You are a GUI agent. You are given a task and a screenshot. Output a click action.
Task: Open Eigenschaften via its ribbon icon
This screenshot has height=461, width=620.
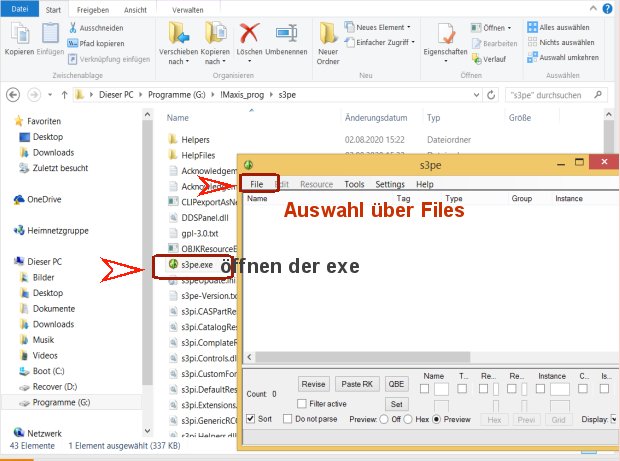pyautogui.click(x=446, y=32)
